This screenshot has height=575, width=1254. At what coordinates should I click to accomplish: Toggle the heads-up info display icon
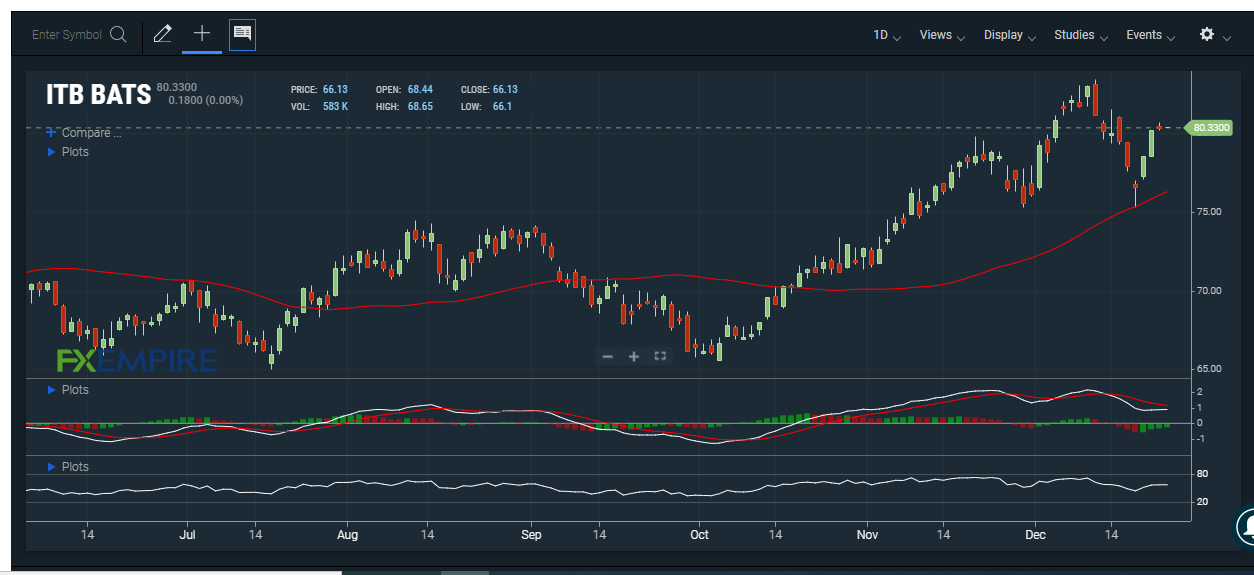click(x=242, y=35)
